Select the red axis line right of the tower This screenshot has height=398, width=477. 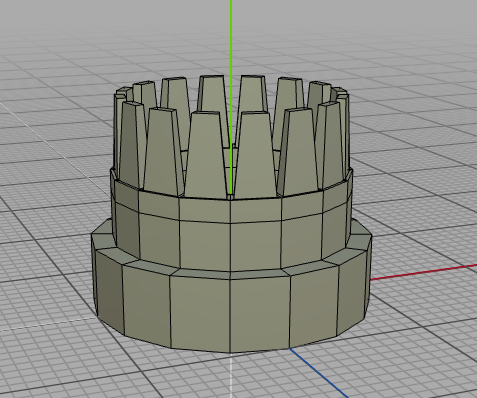pyautogui.click(x=424, y=272)
